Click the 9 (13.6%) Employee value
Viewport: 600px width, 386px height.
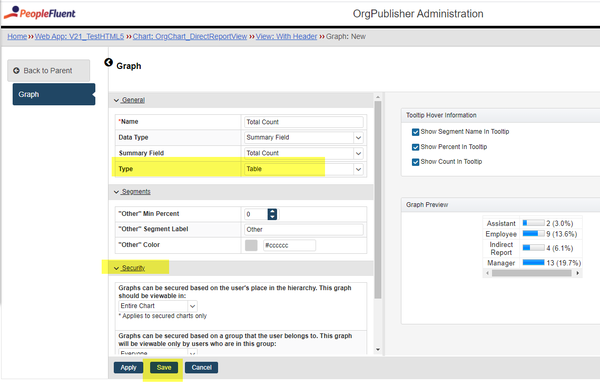click(x=562, y=234)
